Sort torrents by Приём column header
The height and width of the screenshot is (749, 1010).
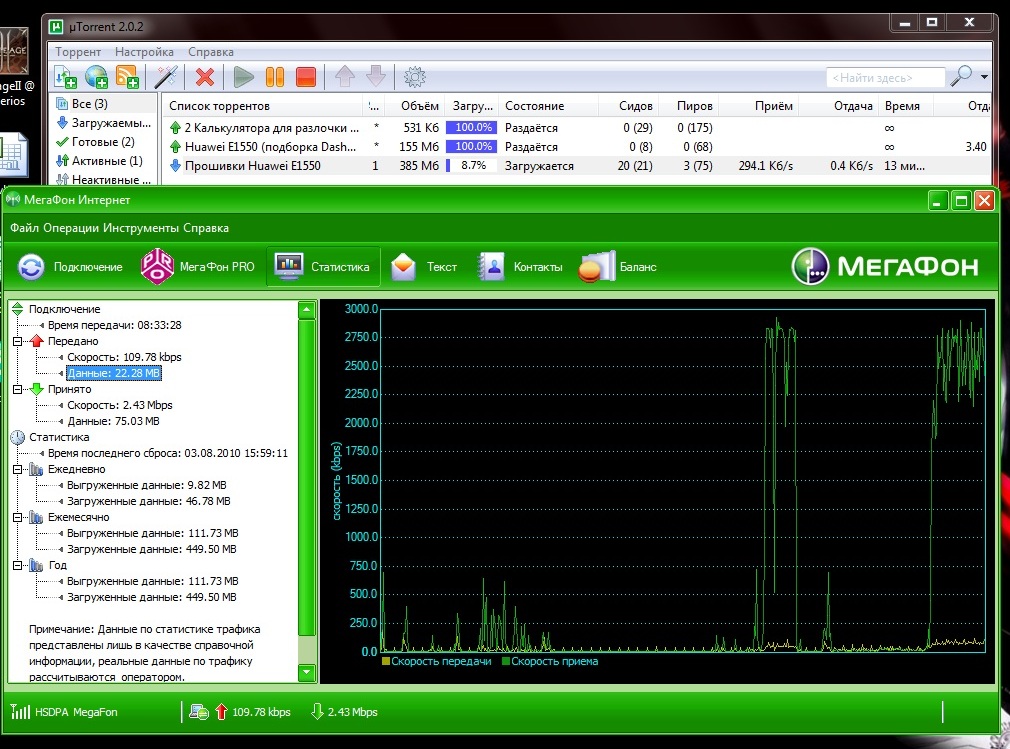[774, 106]
